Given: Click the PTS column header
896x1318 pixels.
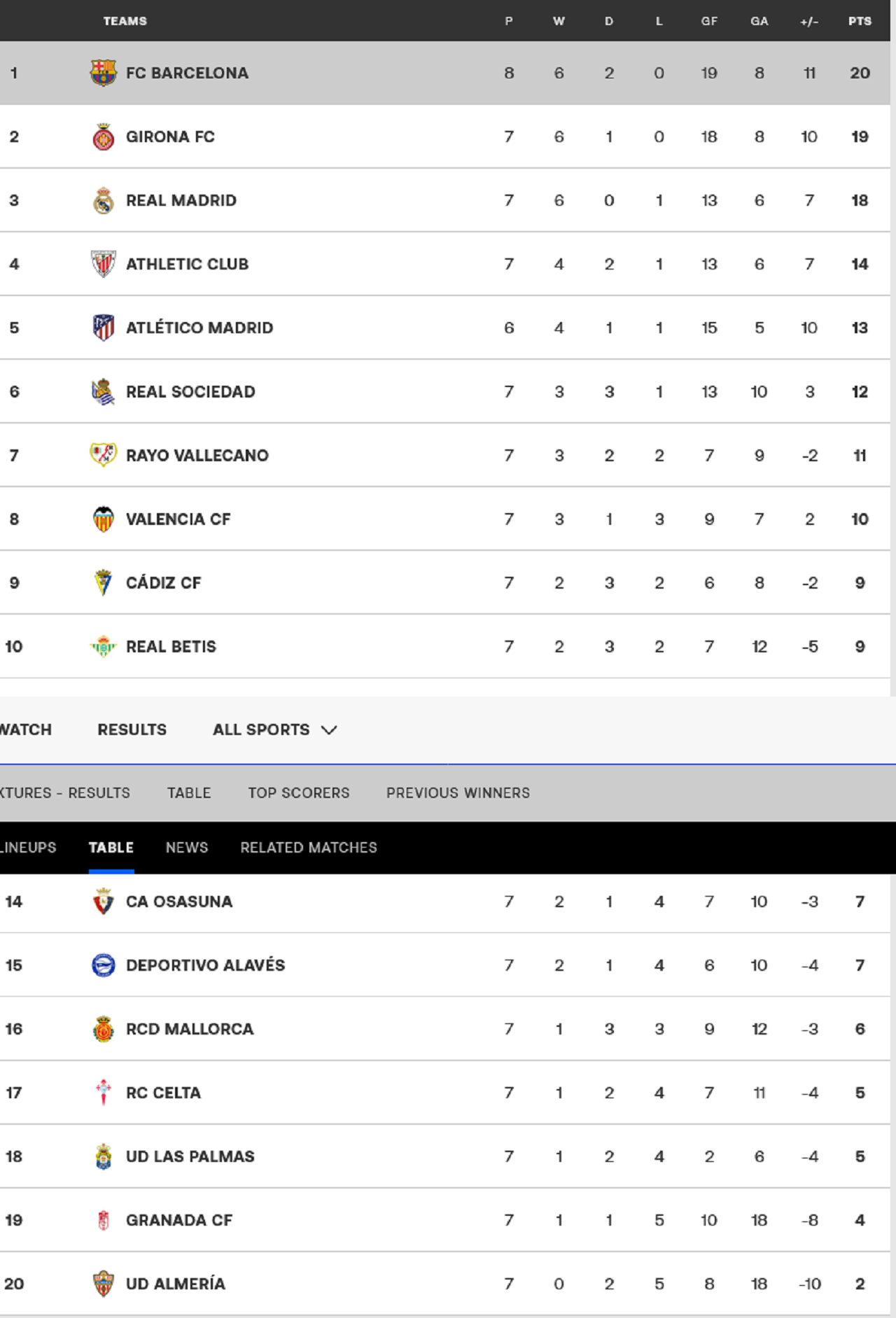Looking at the screenshot, I should 860,21.
